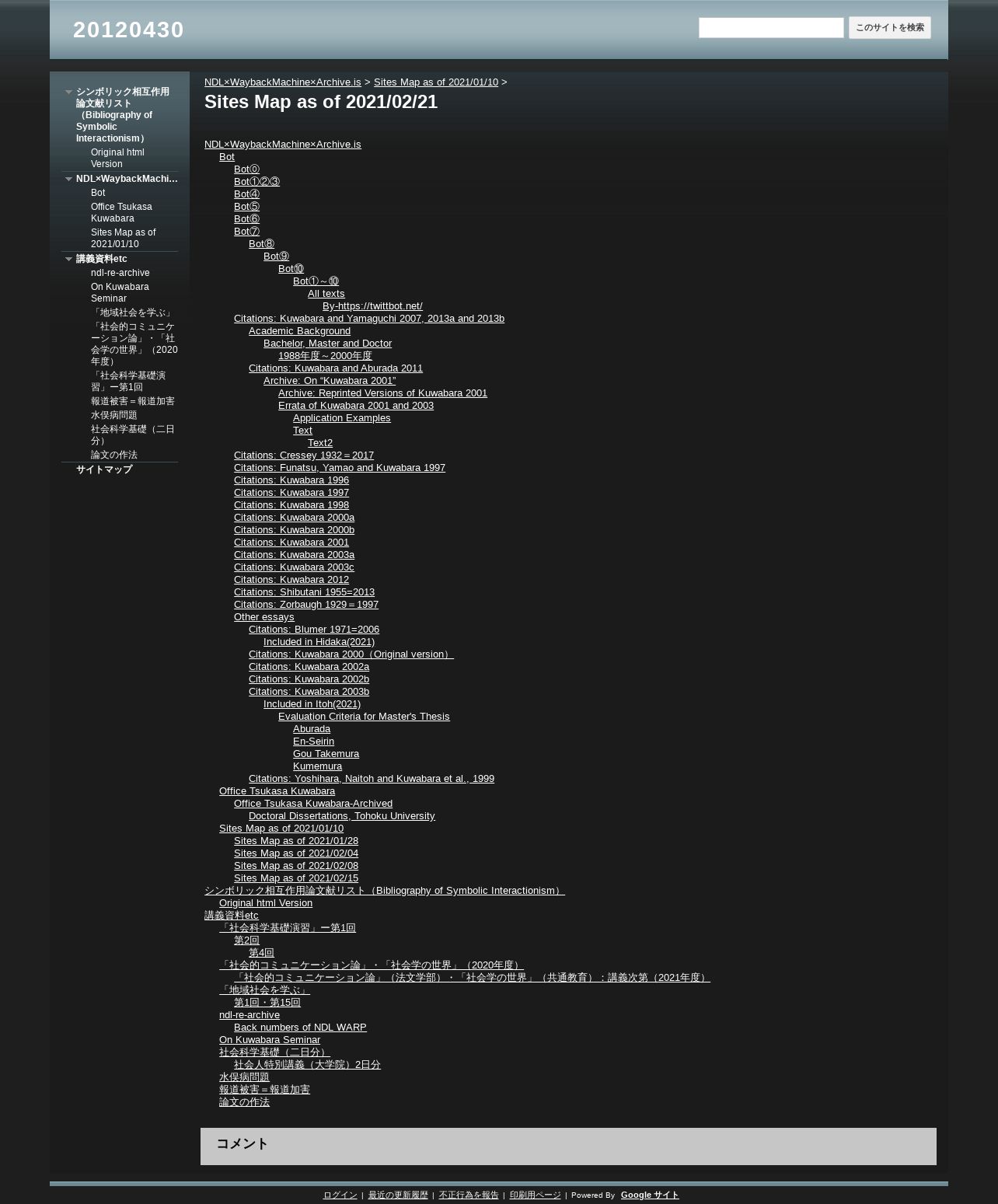The width and height of the screenshot is (998, 1204).
Task: Open Sites Map as of 2021/02/15
Action: pos(296,878)
